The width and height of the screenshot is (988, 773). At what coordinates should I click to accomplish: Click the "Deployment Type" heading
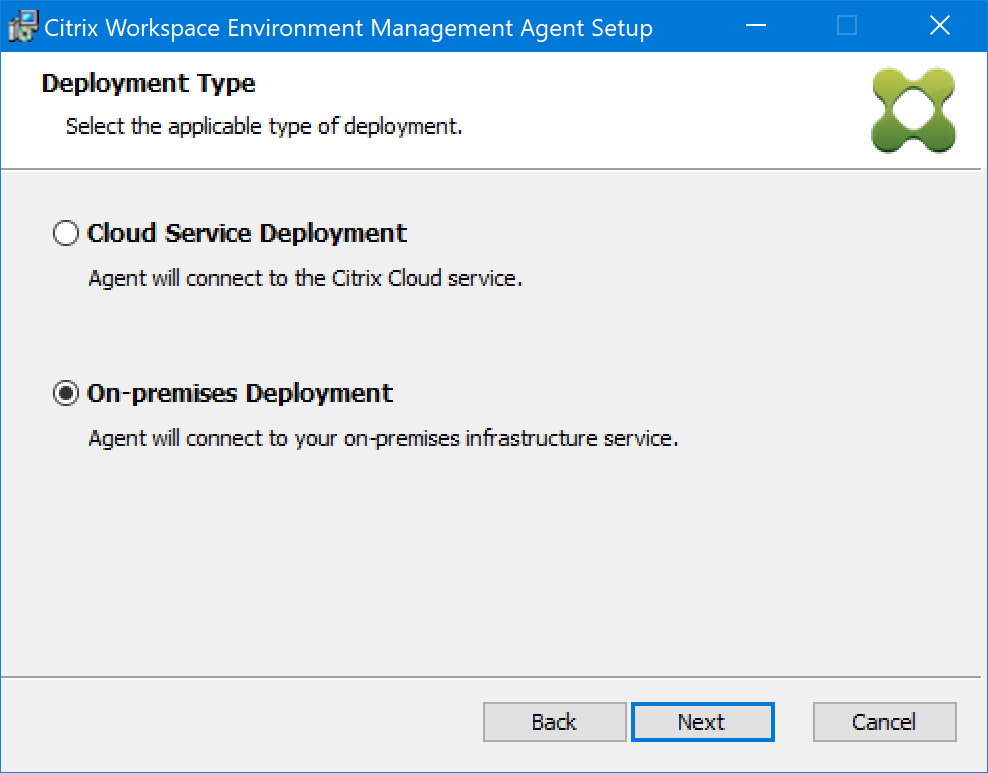click(x=148, y=84)
